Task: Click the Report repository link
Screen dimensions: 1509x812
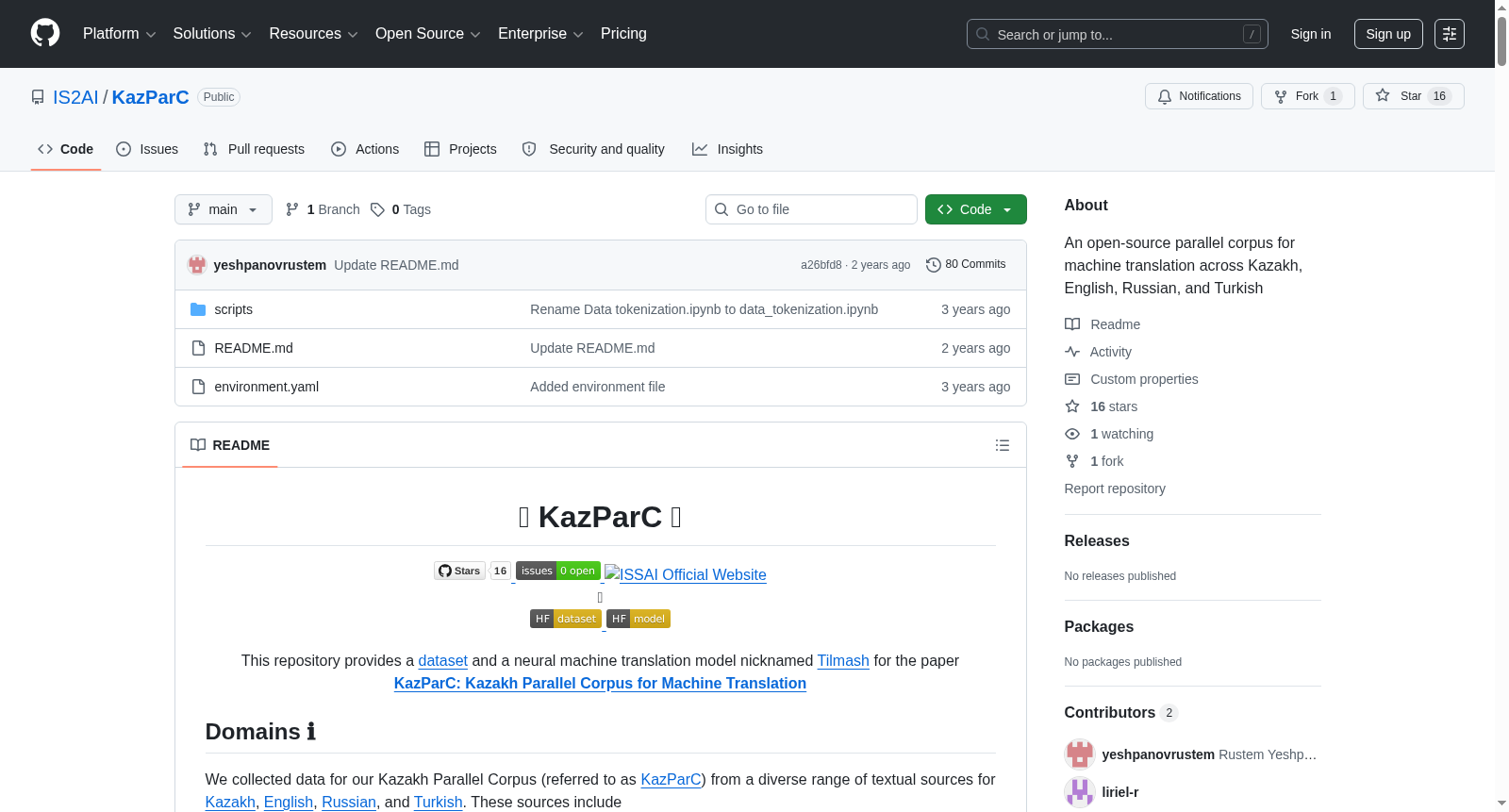Action: (1115, 489)
